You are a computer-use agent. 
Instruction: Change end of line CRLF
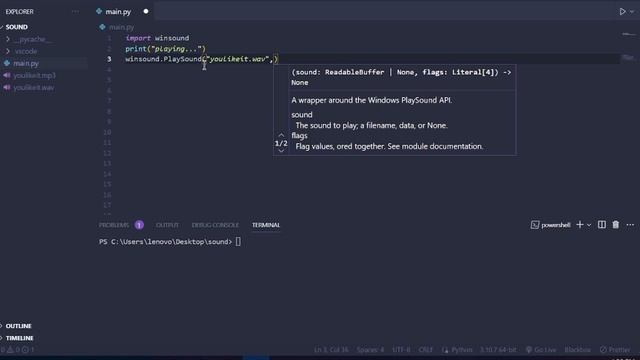point(425,350)
